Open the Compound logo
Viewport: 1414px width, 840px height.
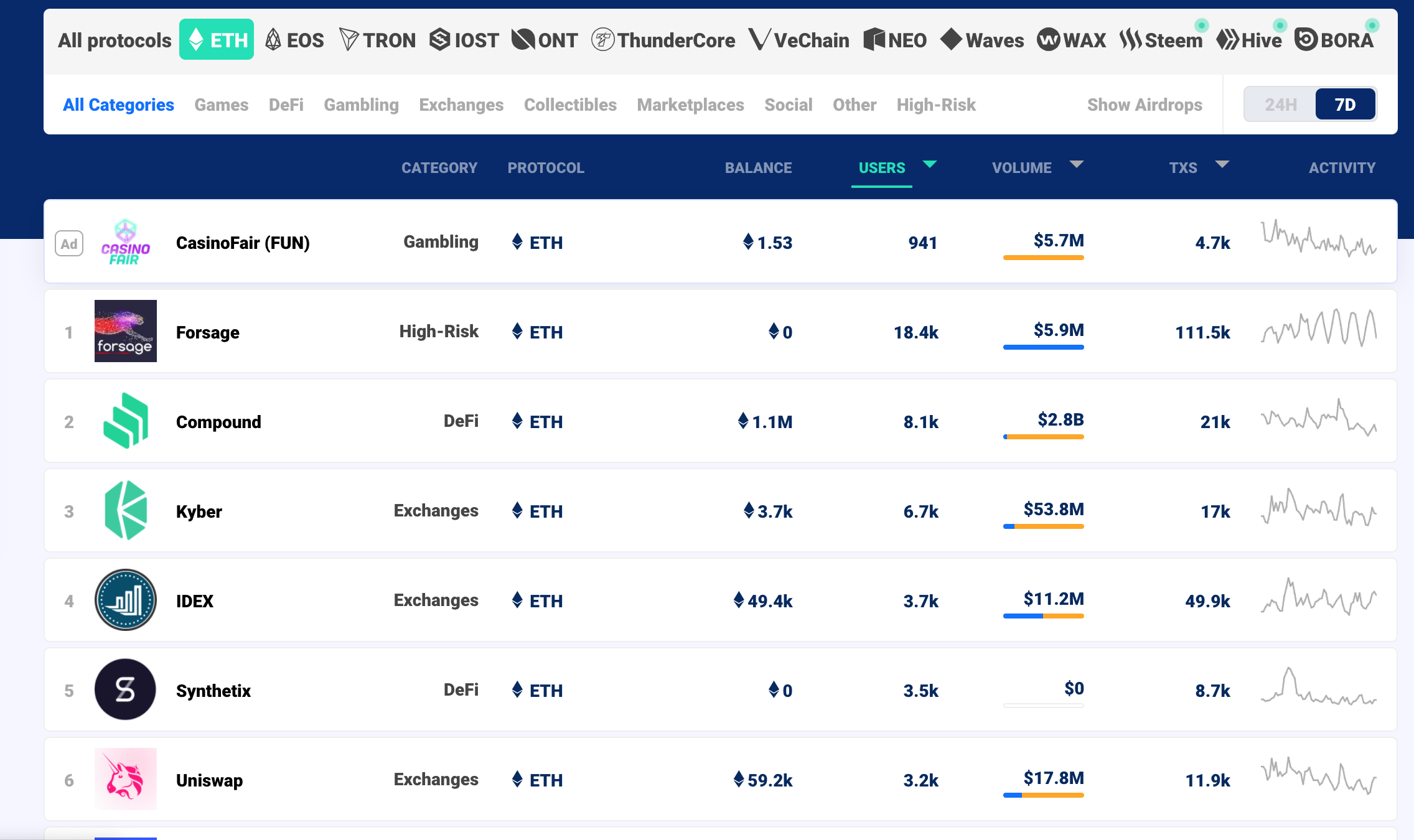click(125, 421)
